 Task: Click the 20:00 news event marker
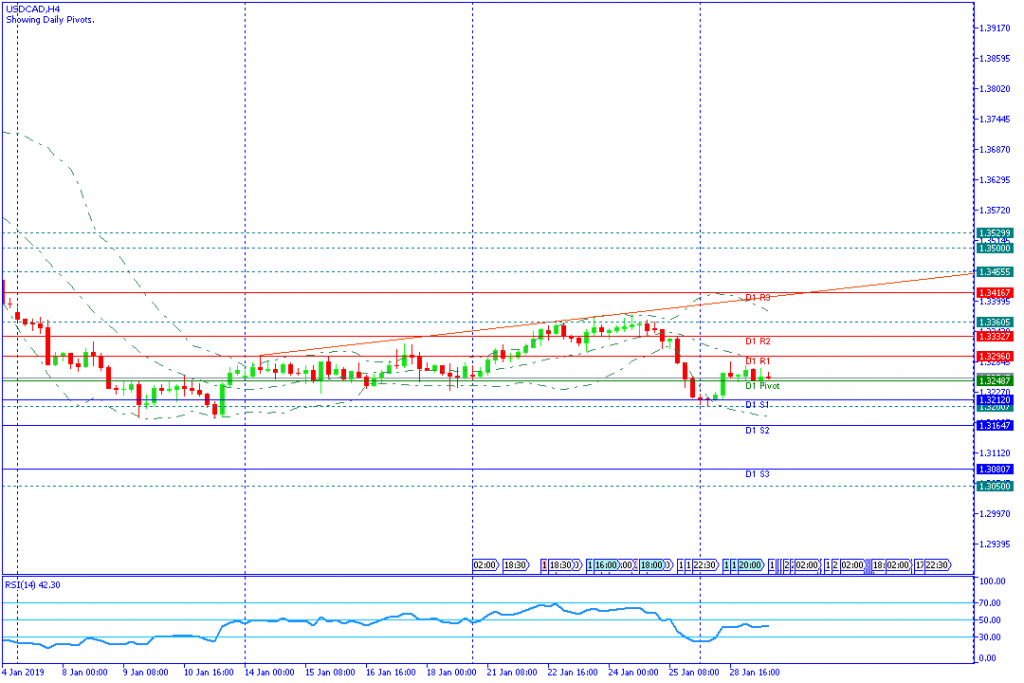point(751,565)
